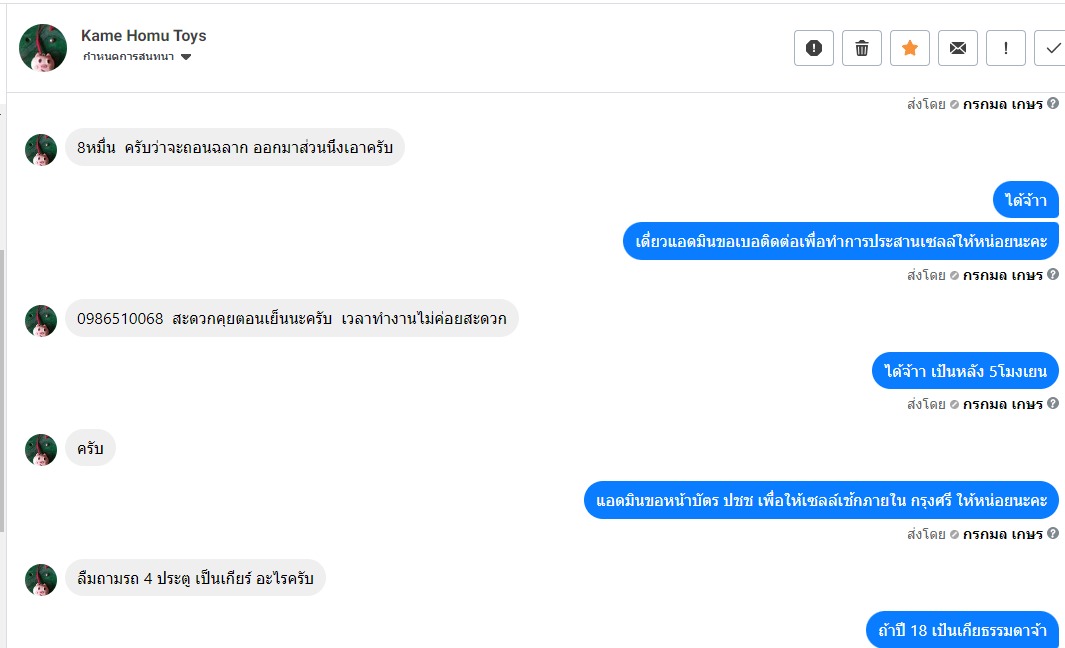This screenshot has width=1065, height=648.
Task: Mark conversation as unread with envelope icon
Action: point(958,48)
